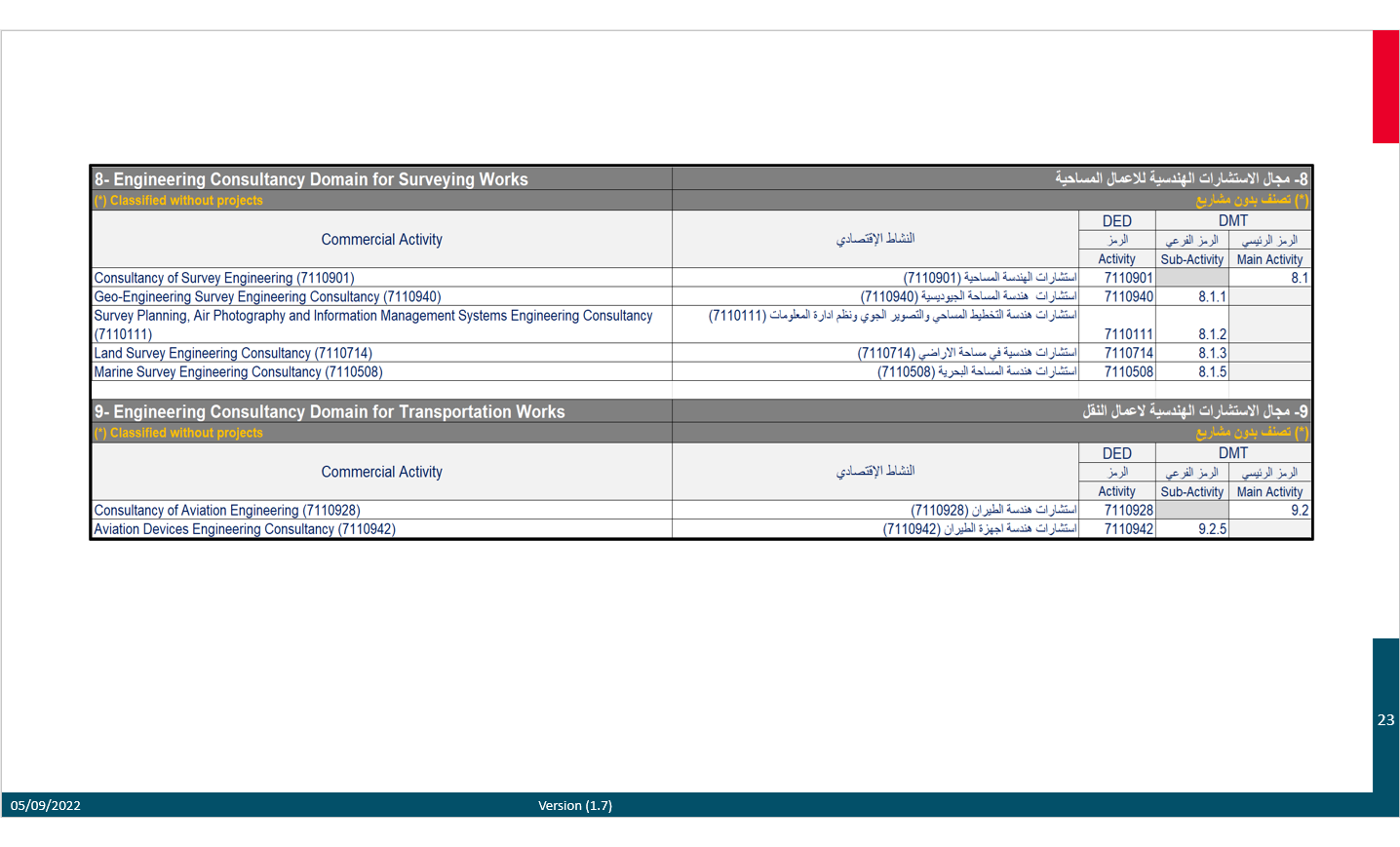Click the Commercial Activity header in domain 8 table
This screenshot has height=847, width=1400.
pyautogui.click(x=381, y=240)
